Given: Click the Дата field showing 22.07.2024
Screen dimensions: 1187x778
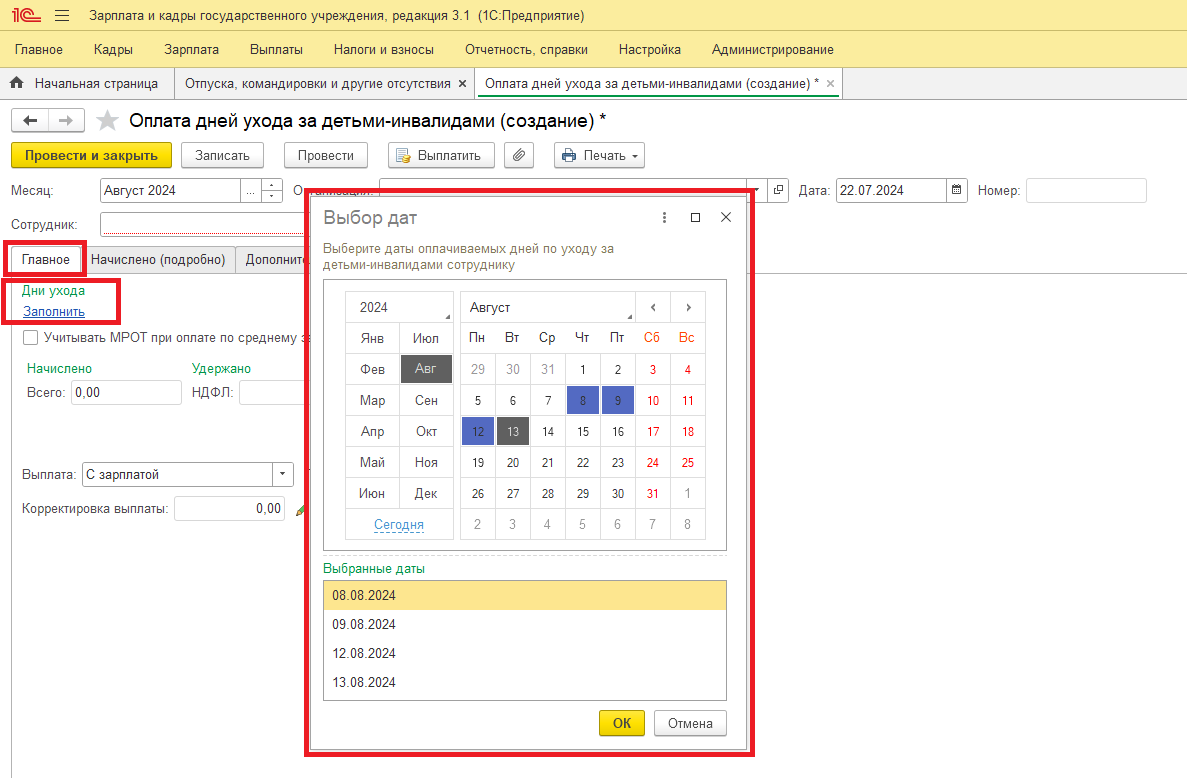Looking at the screenshot, I should click(x=891, y=190).
